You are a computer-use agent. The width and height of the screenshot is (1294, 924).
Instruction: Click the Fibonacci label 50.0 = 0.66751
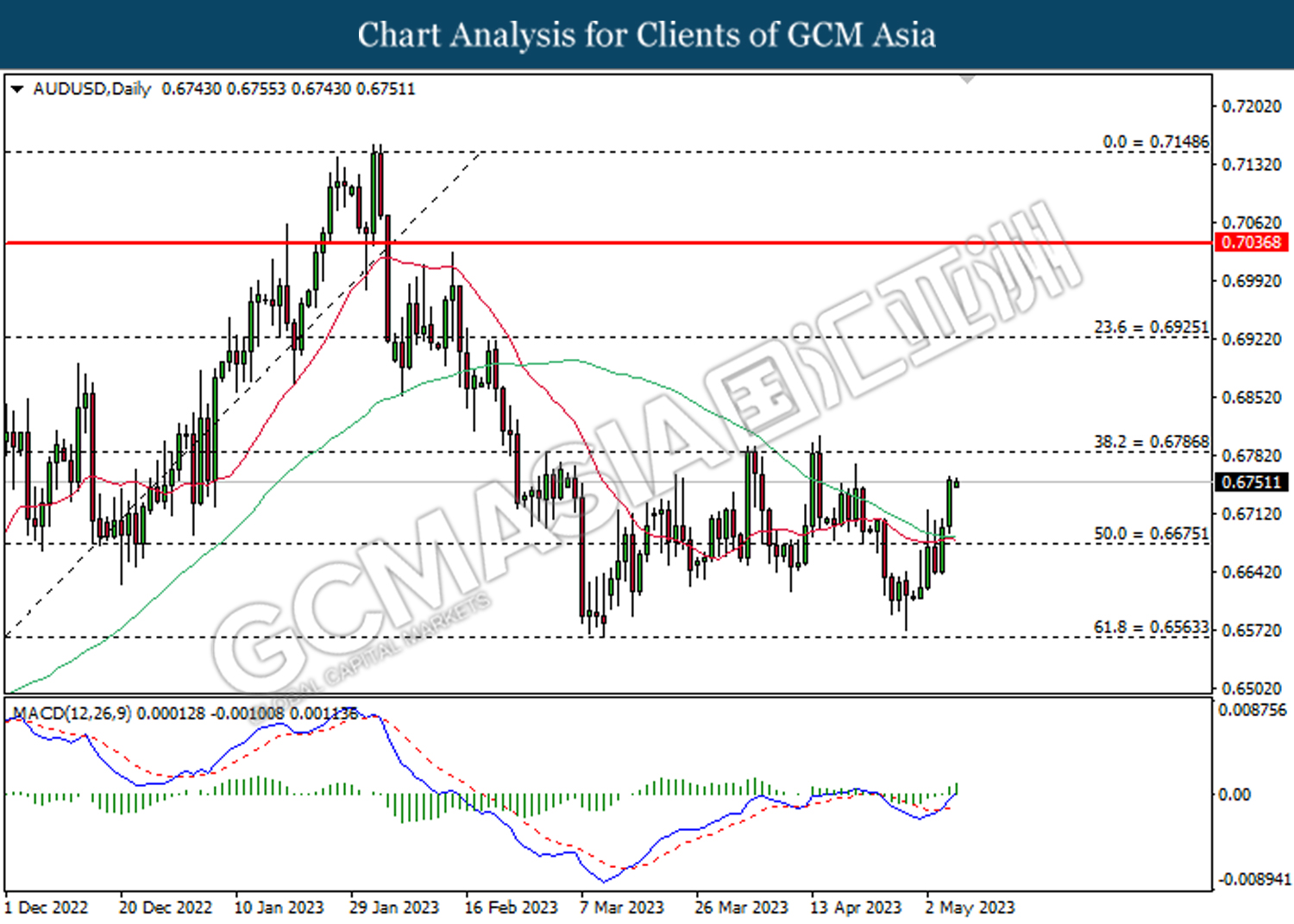(1152, 533)
